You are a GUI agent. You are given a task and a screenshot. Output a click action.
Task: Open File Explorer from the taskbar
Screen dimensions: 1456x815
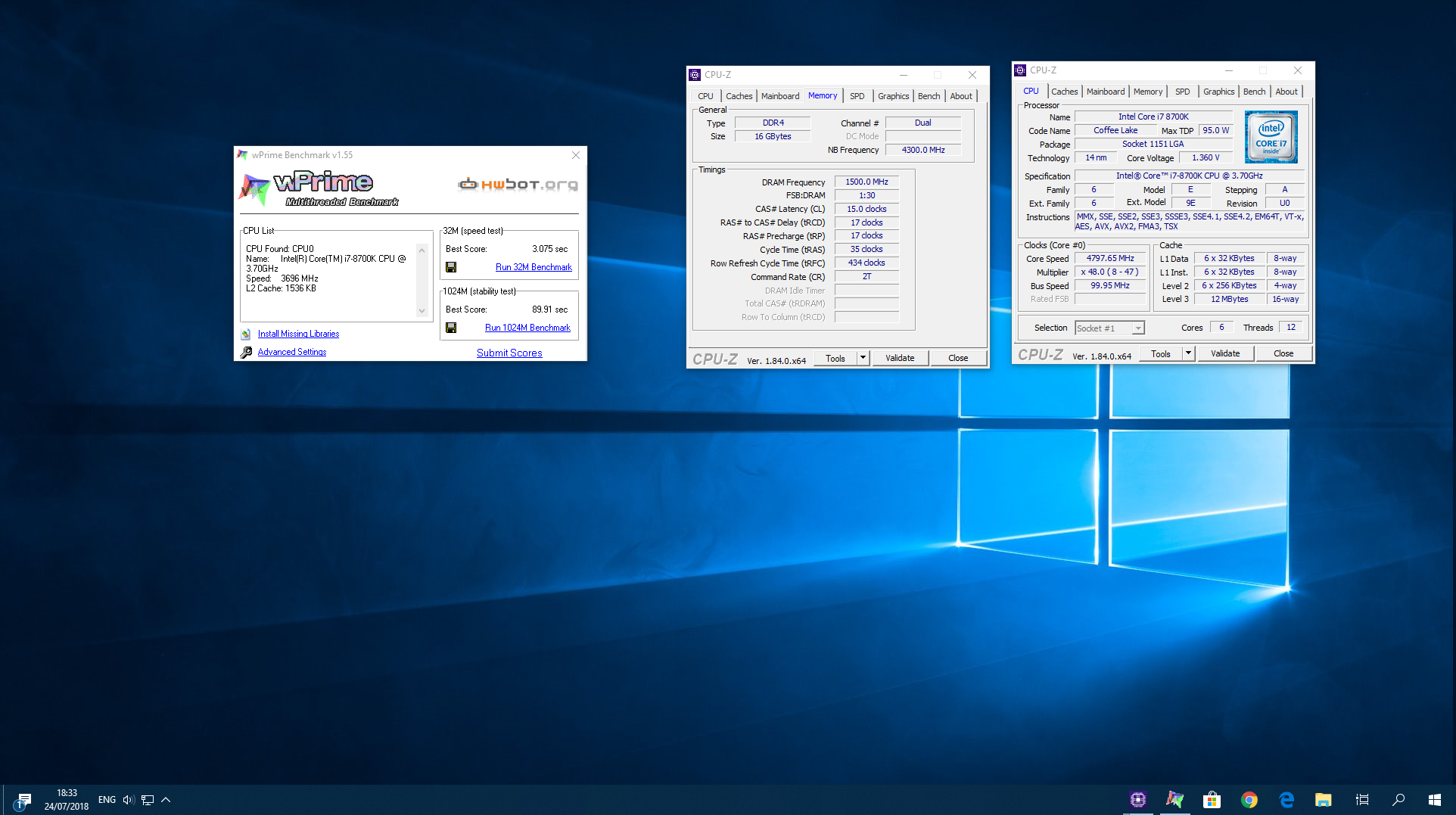(x=1323, y=800)
